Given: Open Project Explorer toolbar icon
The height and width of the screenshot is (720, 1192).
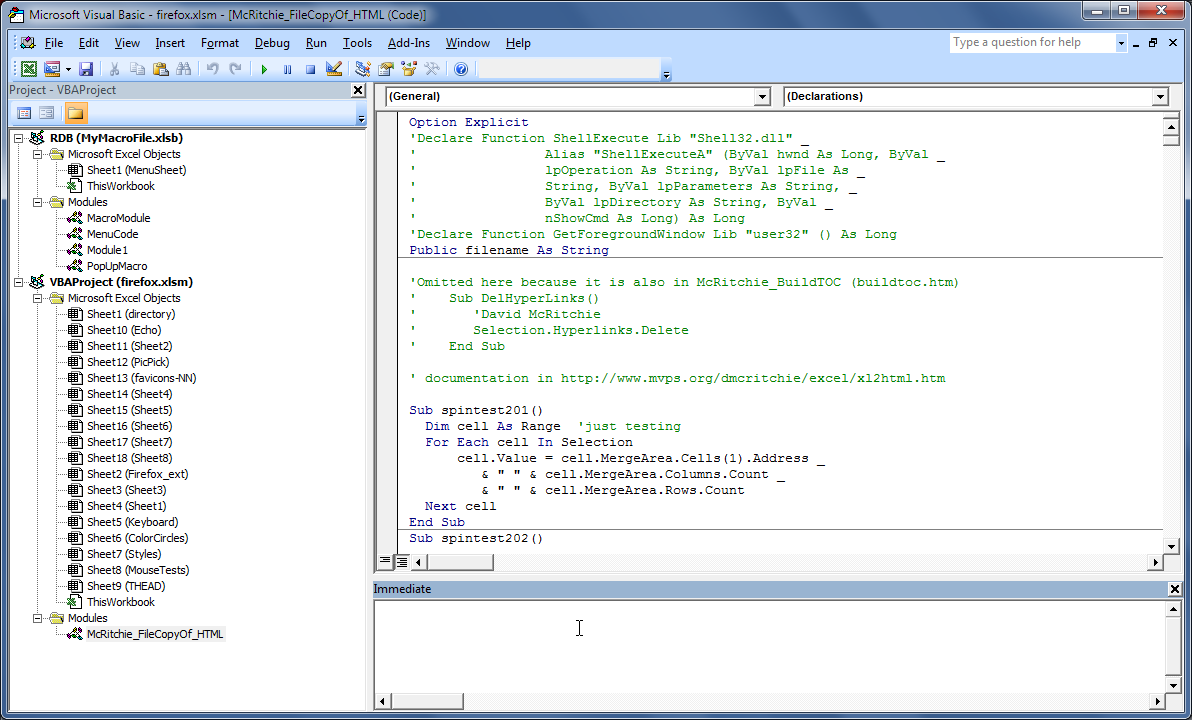Looking at the screenshot, I should point(363,69).
